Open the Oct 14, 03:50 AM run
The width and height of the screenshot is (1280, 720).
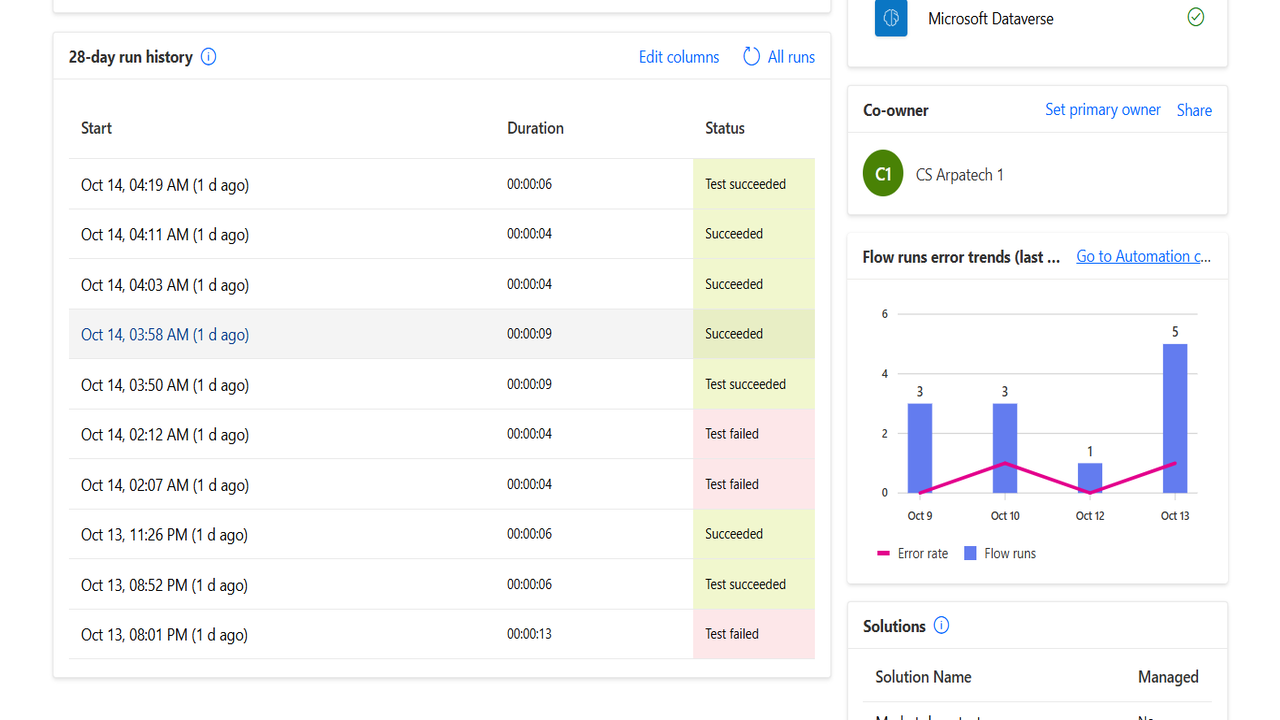pos(165,385)
